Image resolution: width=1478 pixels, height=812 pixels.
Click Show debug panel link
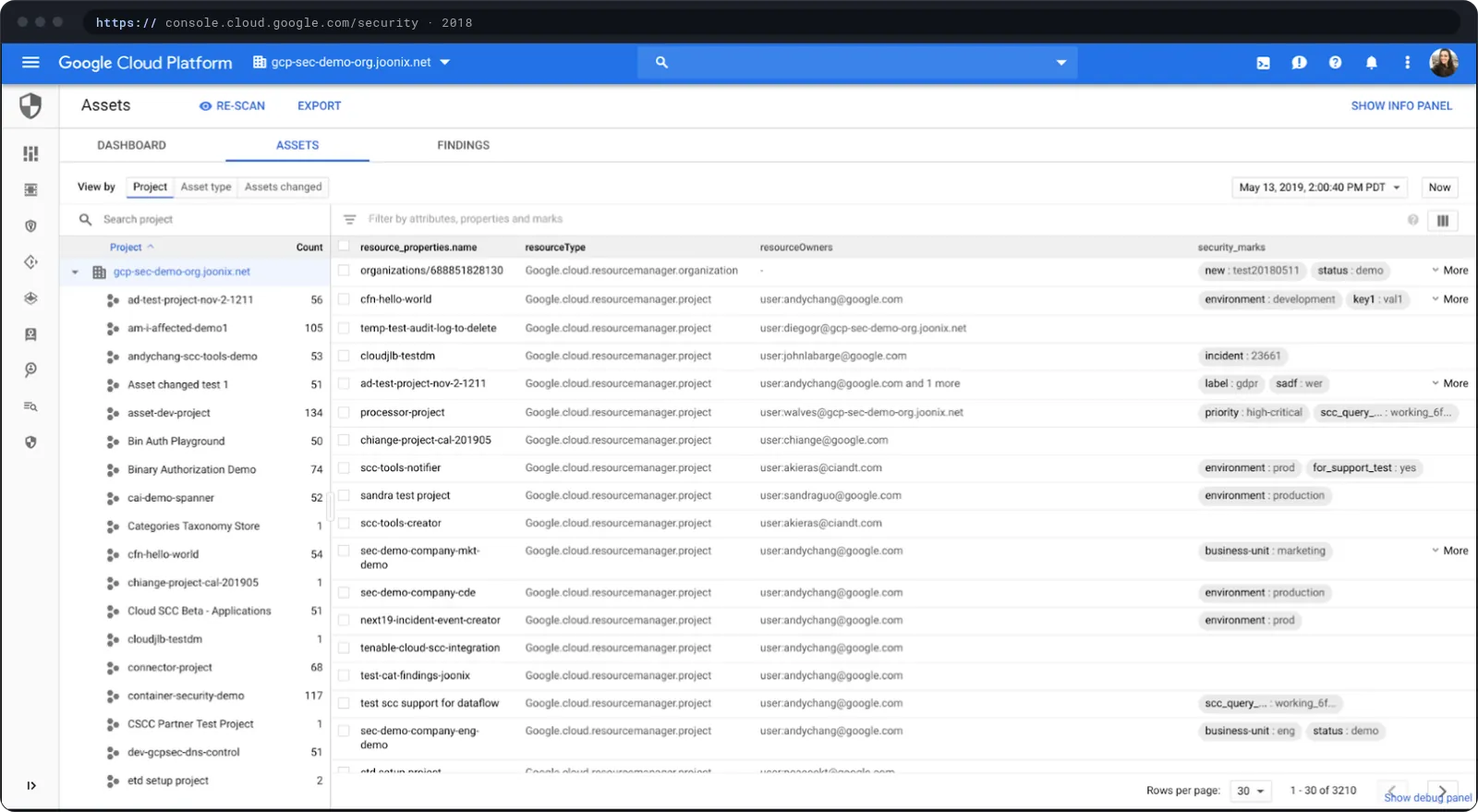[1427, 798]
